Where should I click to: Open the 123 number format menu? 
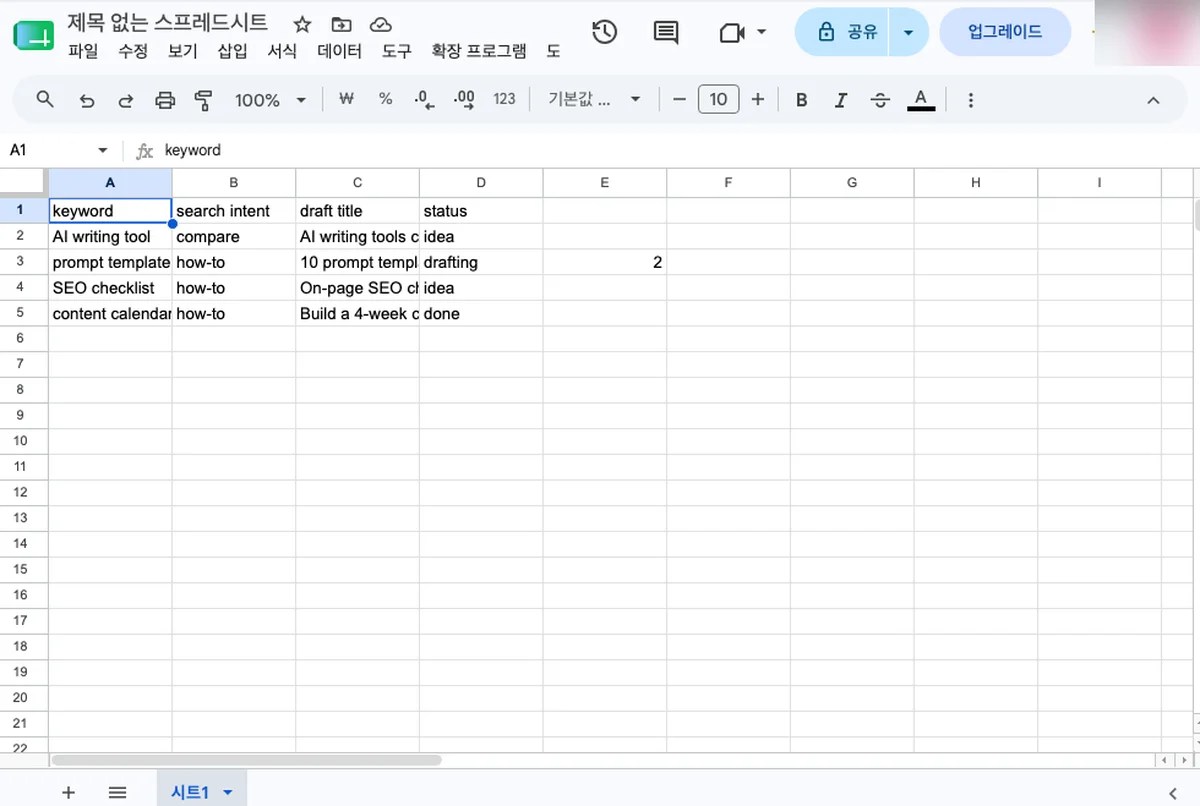click(x=504, y=99)
